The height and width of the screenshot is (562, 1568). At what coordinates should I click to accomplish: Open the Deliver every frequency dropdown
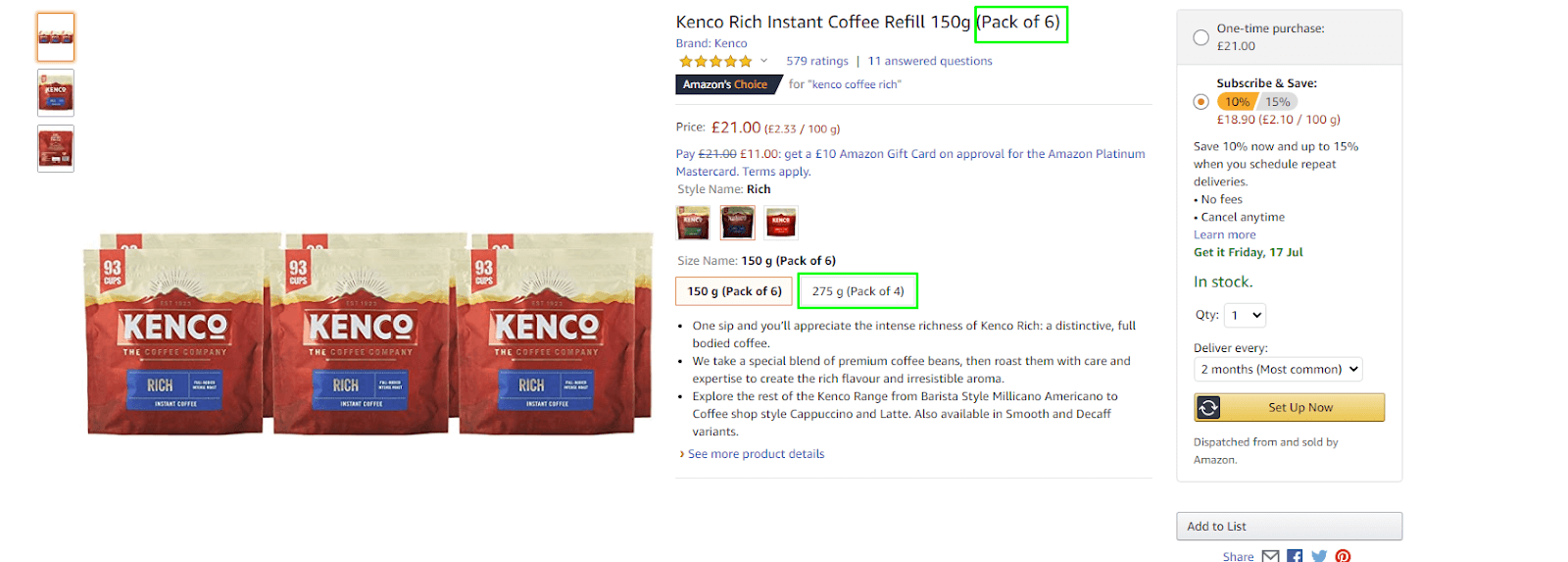click(1278, 369)
